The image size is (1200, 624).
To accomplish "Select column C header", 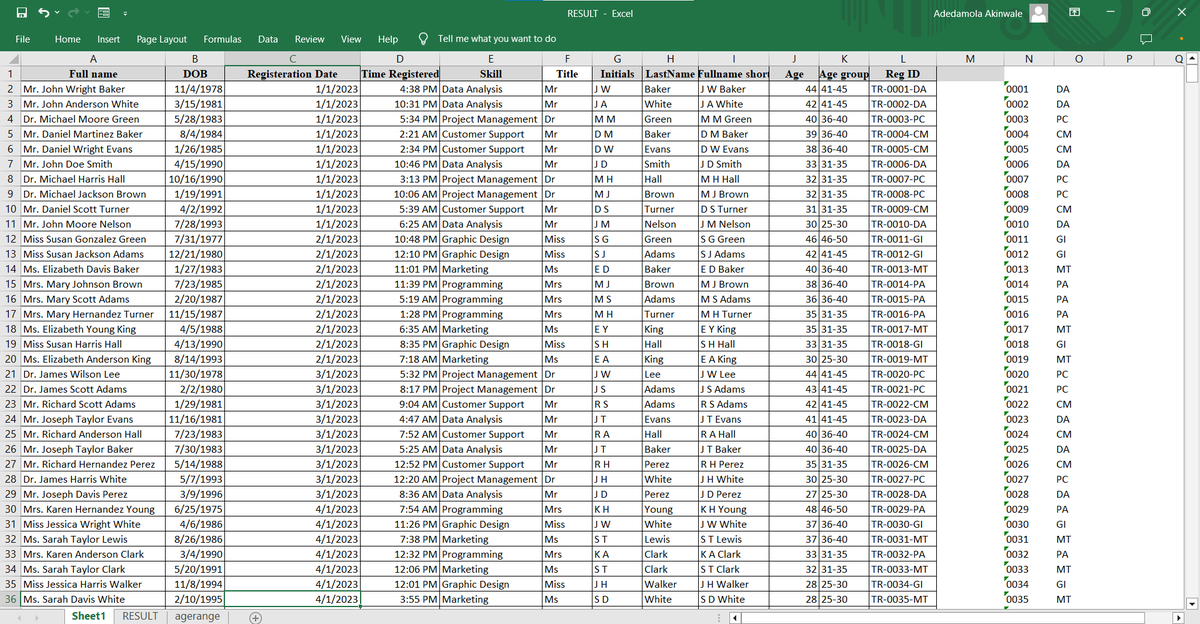I will 292,59.
